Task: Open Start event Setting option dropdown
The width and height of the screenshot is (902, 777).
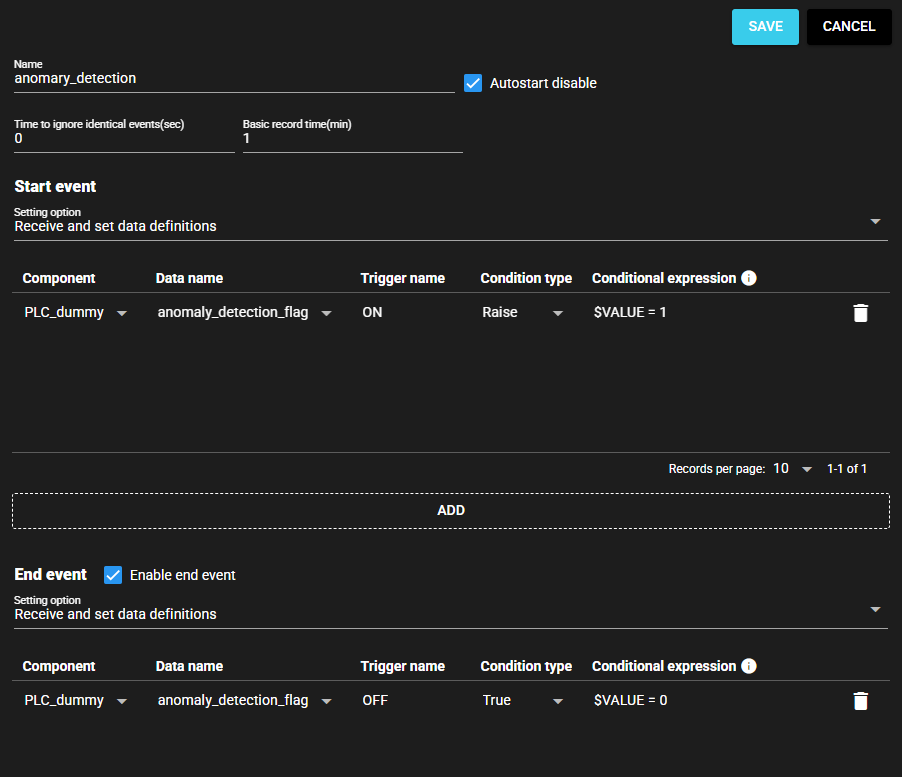Action: pos(450,226)
